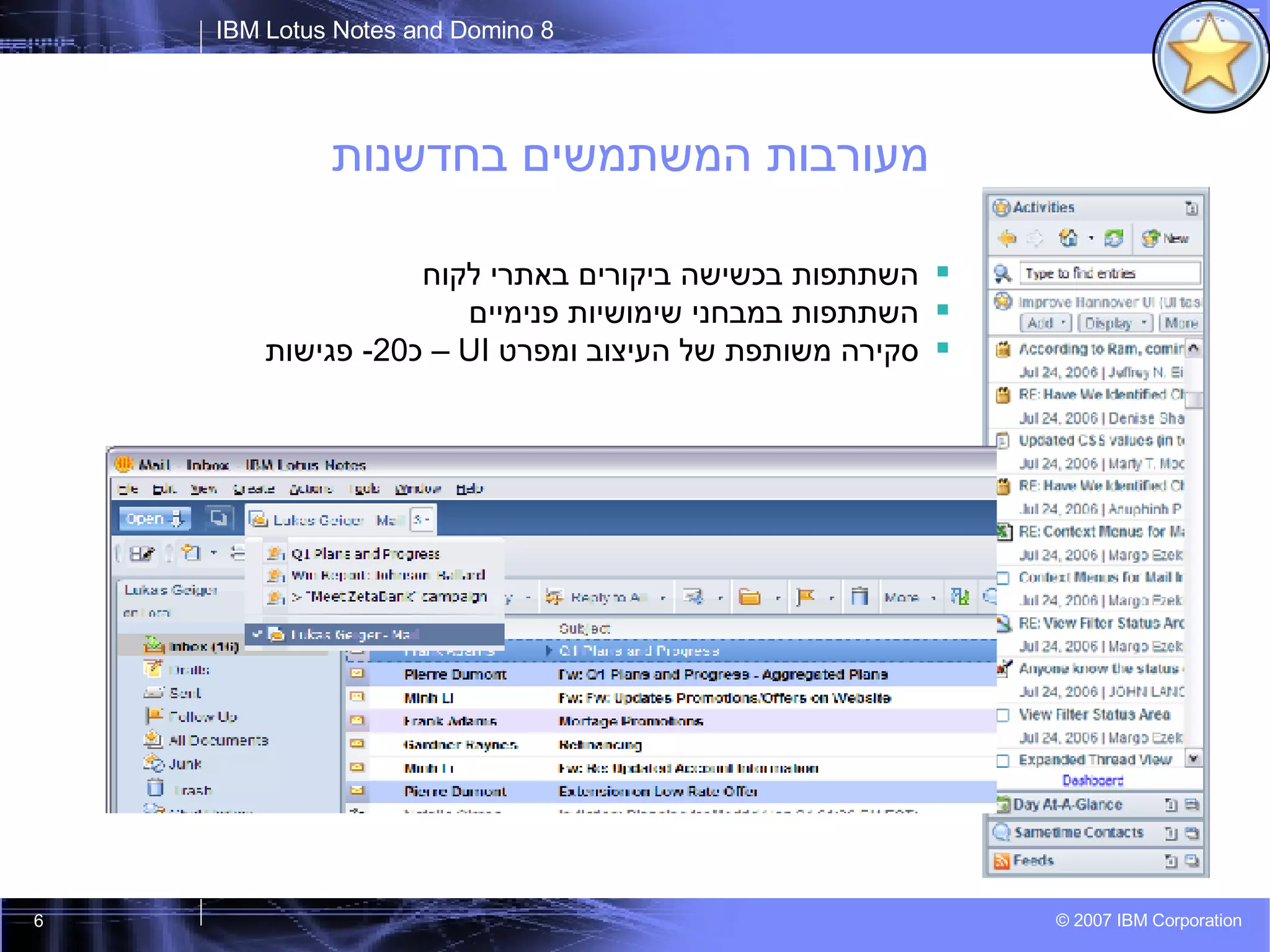Open 'RE: Context Menus for Ma' entry
This screenshot has width=1270, height=952.
point(1101,532)
